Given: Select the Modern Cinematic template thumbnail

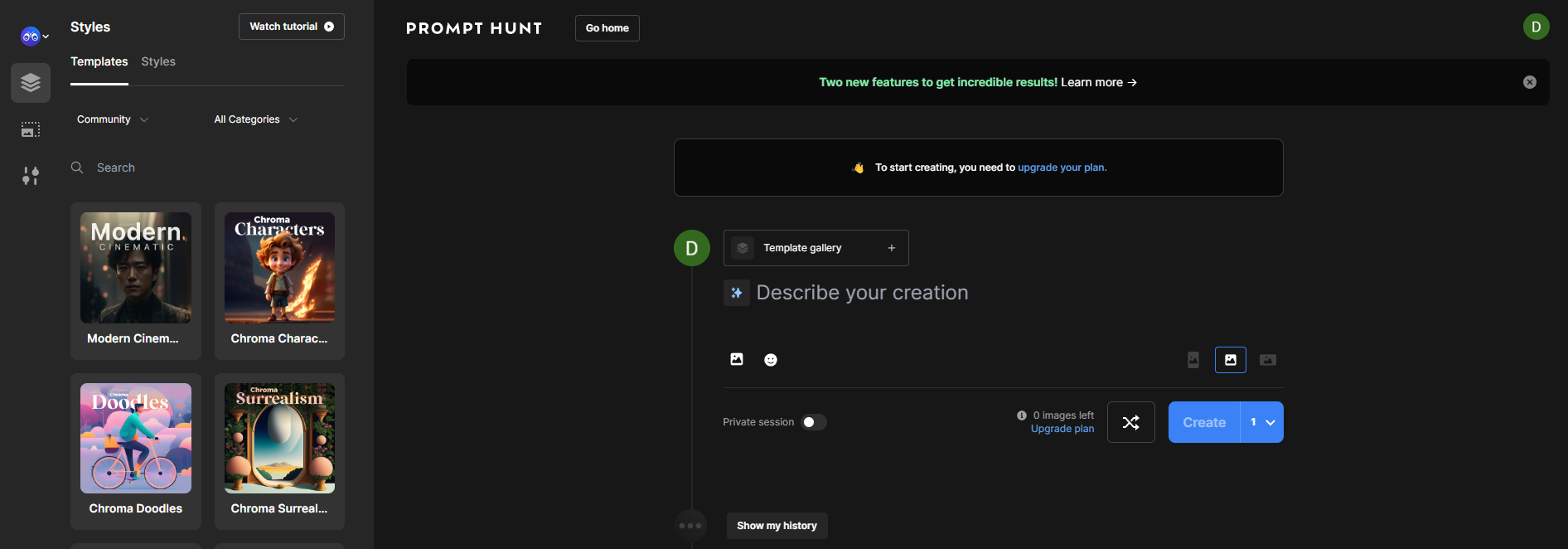Looking at the screenshot, I should point(136,268).
